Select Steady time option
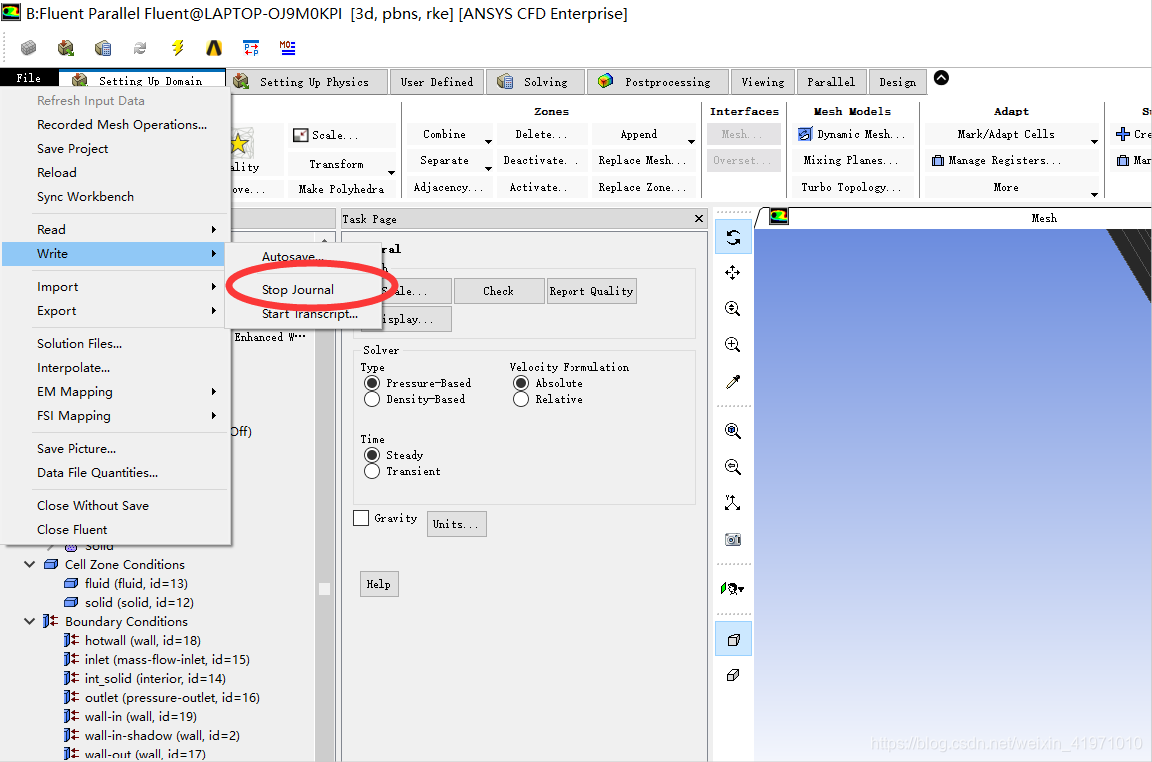Screen dimensions: 1152x762 pyautogui.click(x=372, y=455)
